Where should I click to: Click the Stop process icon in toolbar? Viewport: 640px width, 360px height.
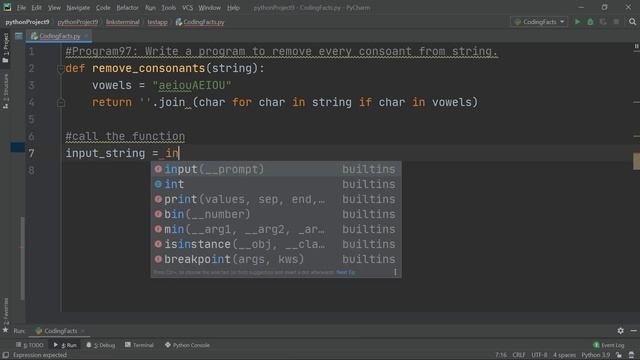coord(616,22)
